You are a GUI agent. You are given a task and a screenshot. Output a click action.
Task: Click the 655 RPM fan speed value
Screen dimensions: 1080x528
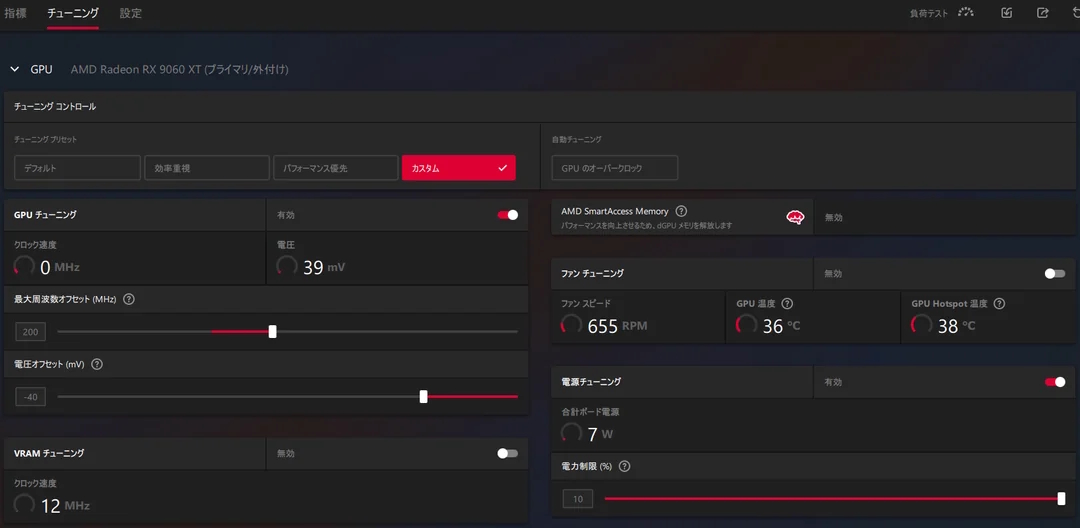[617, 326]
